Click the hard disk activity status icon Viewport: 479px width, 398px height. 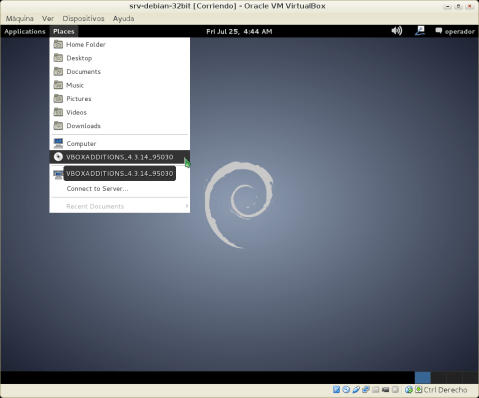tap(336, 389)
